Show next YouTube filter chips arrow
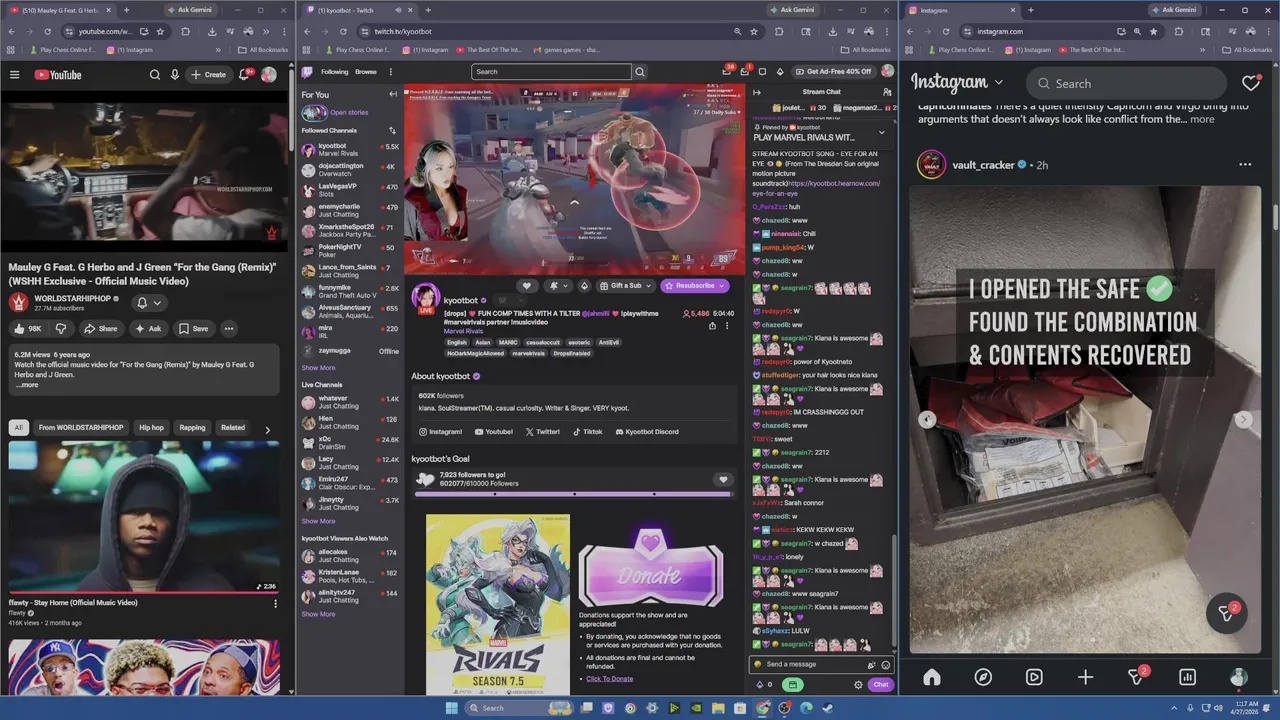Viewport: 1280px width, 720px height. coord(267,429)
